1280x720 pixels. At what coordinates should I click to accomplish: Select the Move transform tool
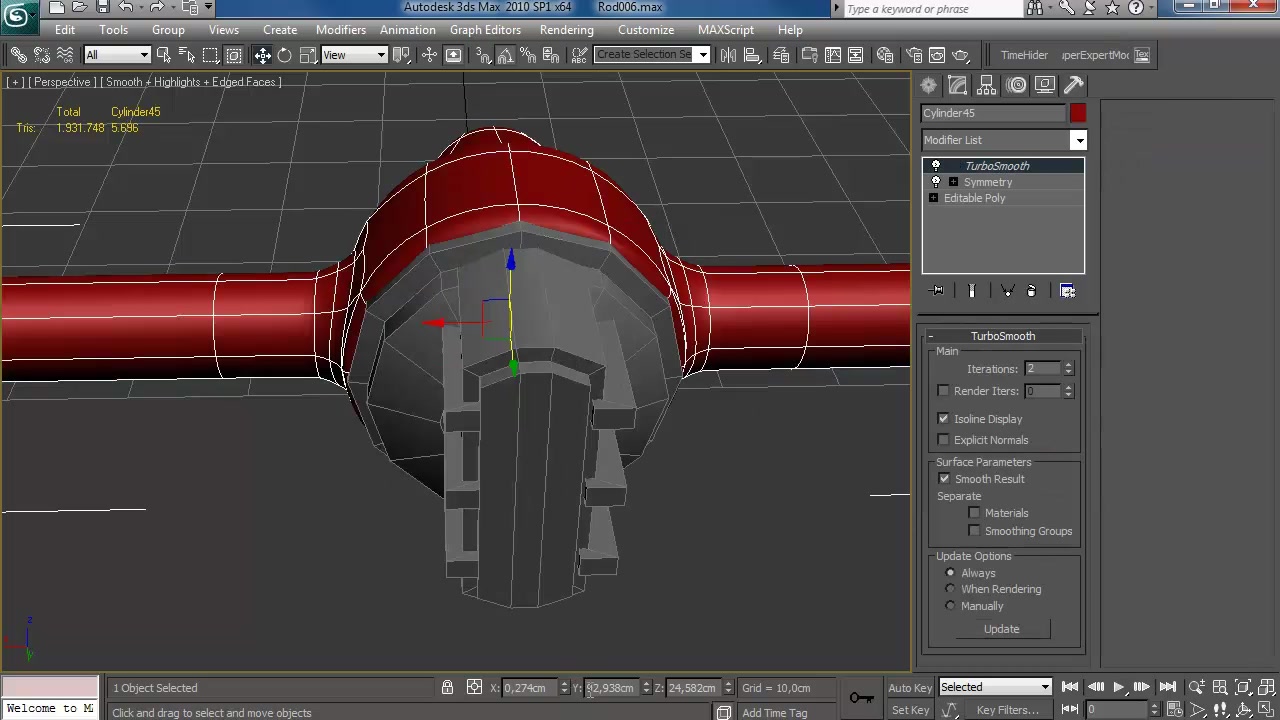click(262, 56)
